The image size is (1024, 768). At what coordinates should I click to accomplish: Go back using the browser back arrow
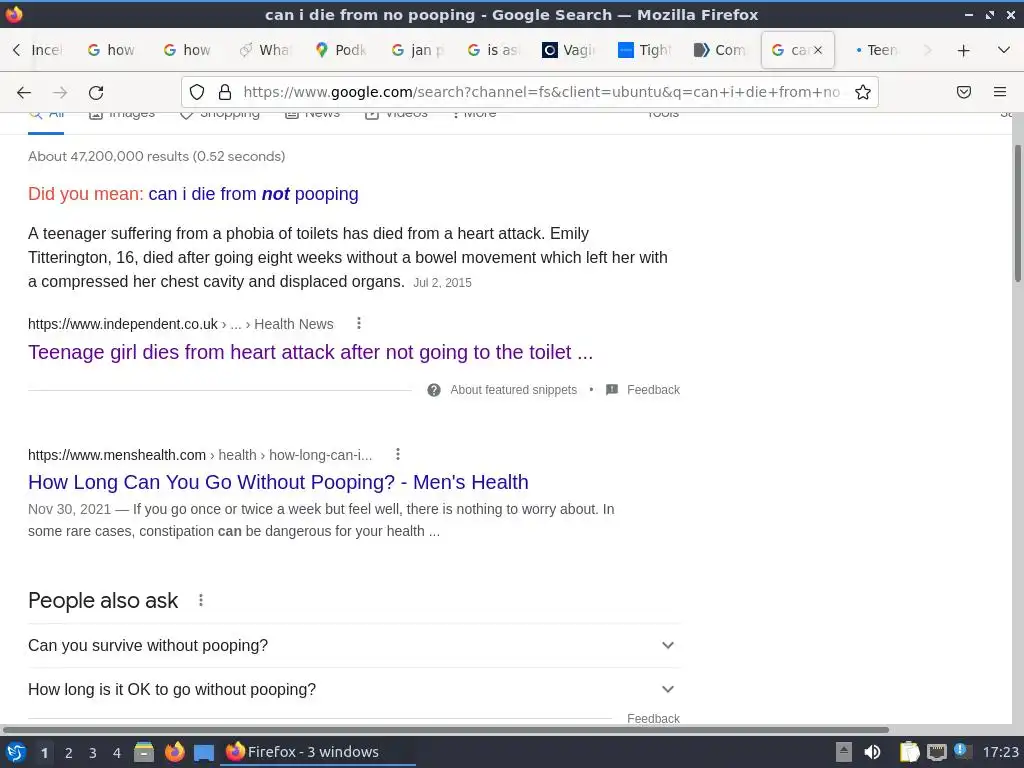tap(24, 92)
